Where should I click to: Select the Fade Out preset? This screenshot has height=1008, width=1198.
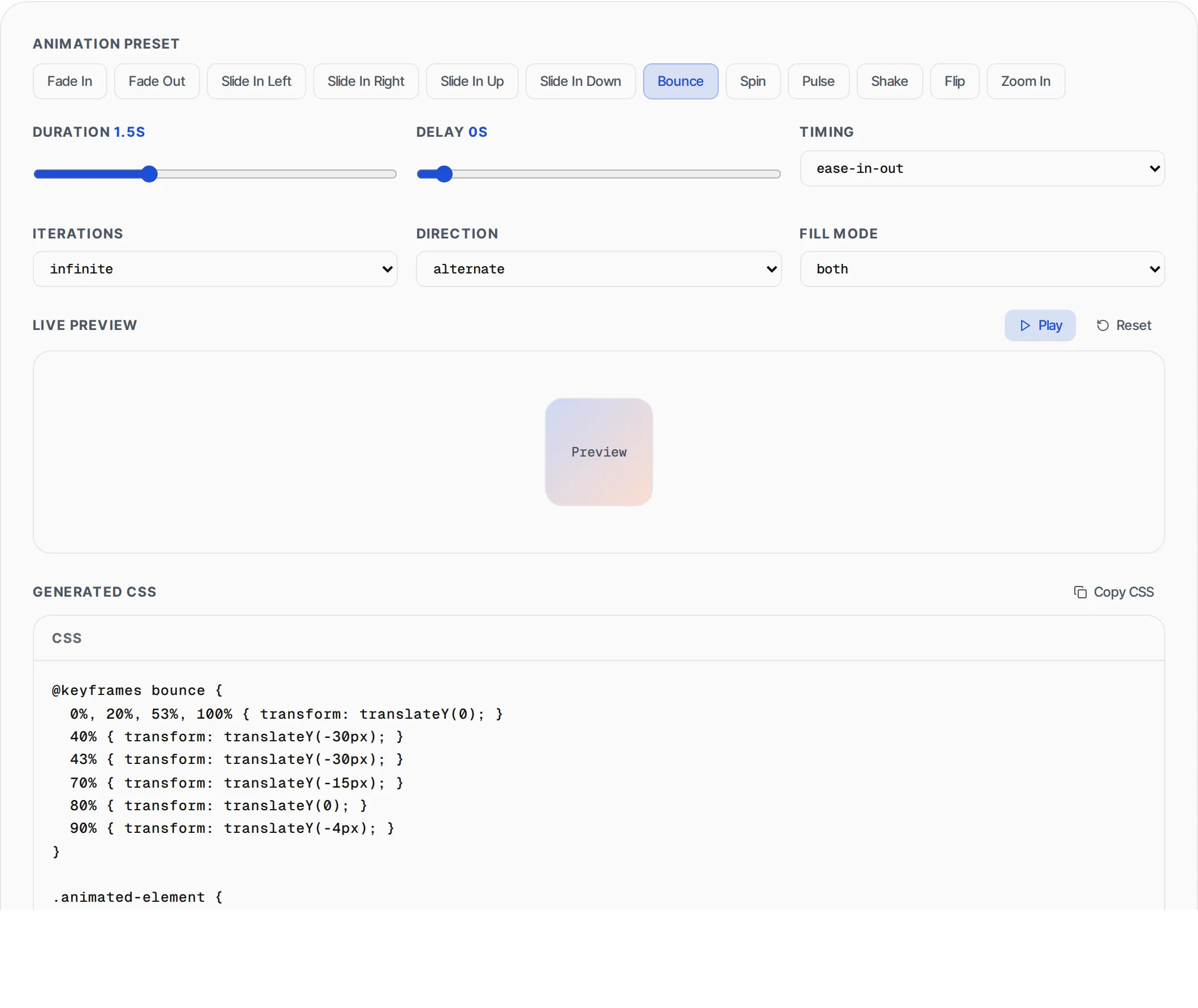157,81
